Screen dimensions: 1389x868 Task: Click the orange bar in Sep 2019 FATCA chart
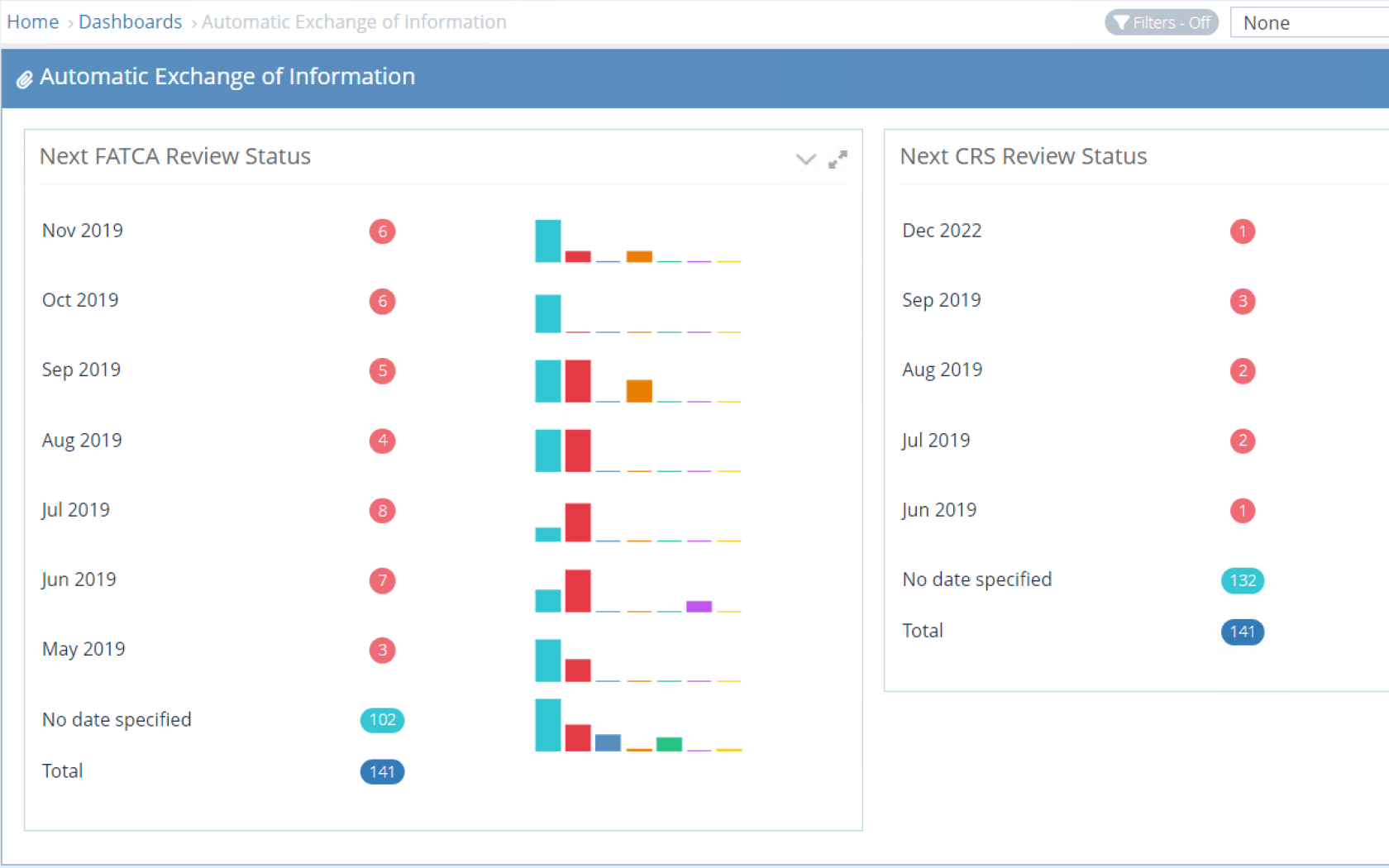pyautogui.click(x=639, y=390)
